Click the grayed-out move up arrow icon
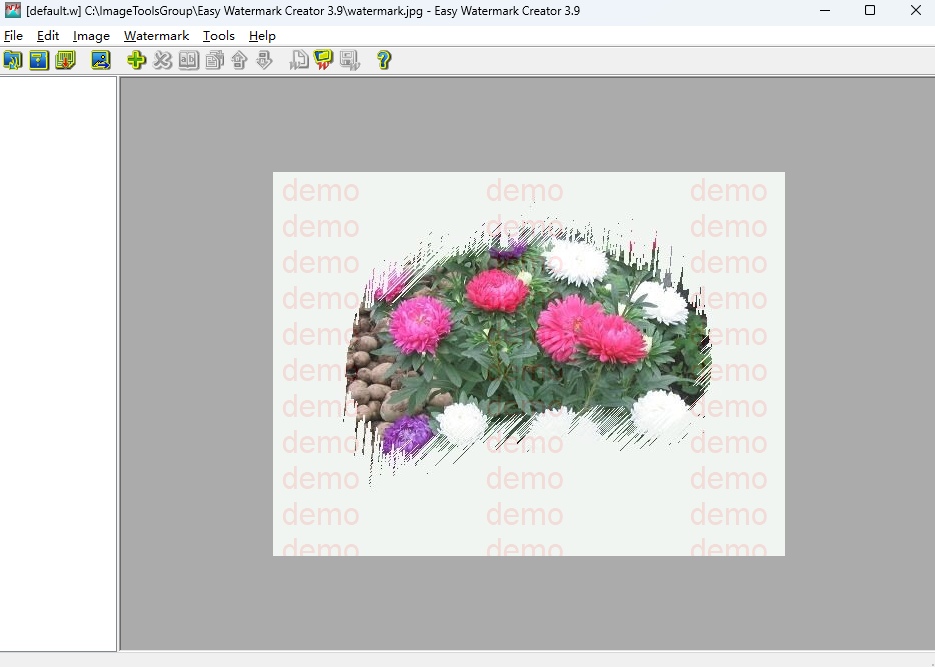The width and height of the screenshot is (935, 667). 239,60
